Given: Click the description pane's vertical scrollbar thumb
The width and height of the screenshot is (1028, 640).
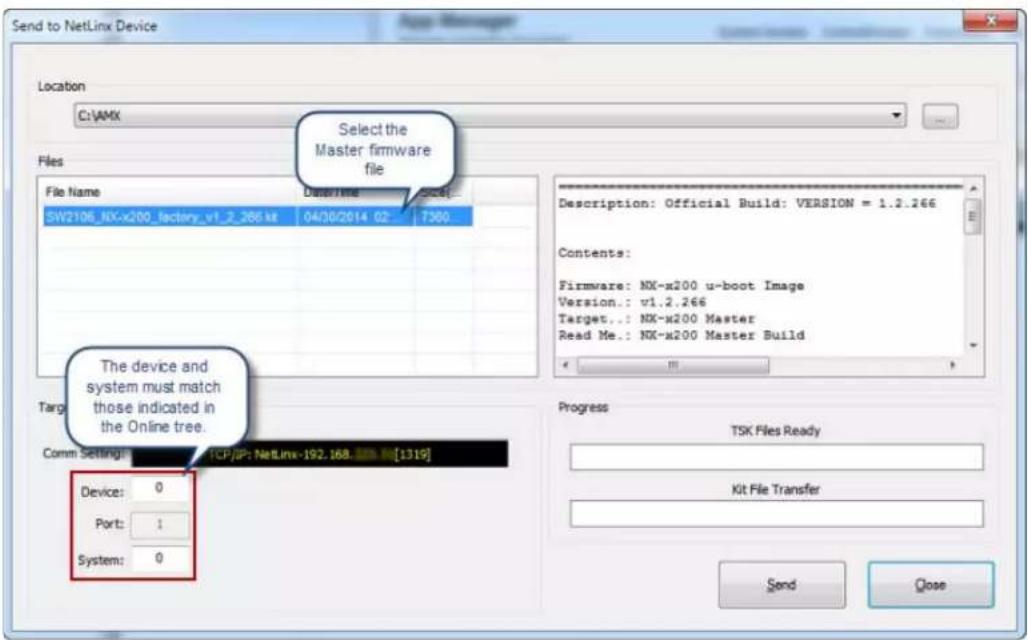Looking at the screenshot, I should tap(973, 217).
